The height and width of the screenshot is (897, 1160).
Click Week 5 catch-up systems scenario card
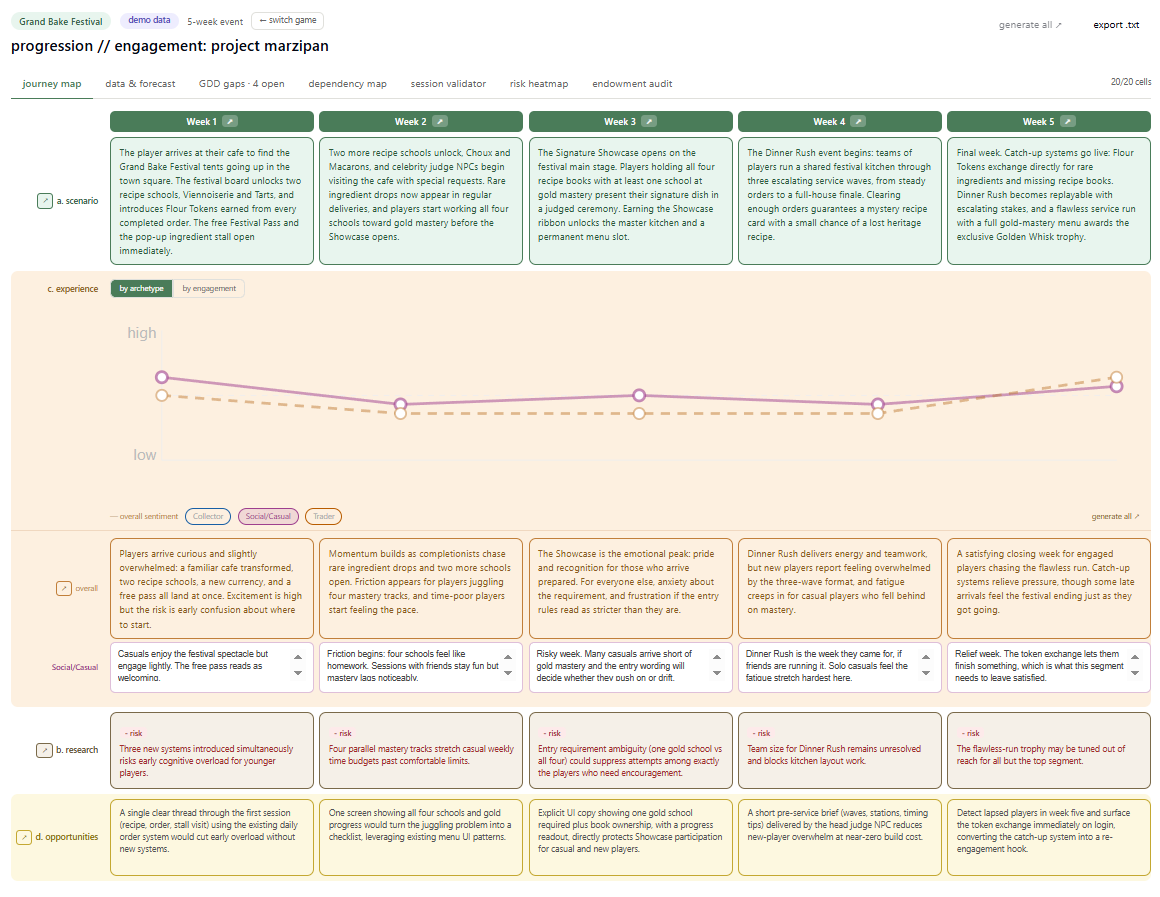1049,201
